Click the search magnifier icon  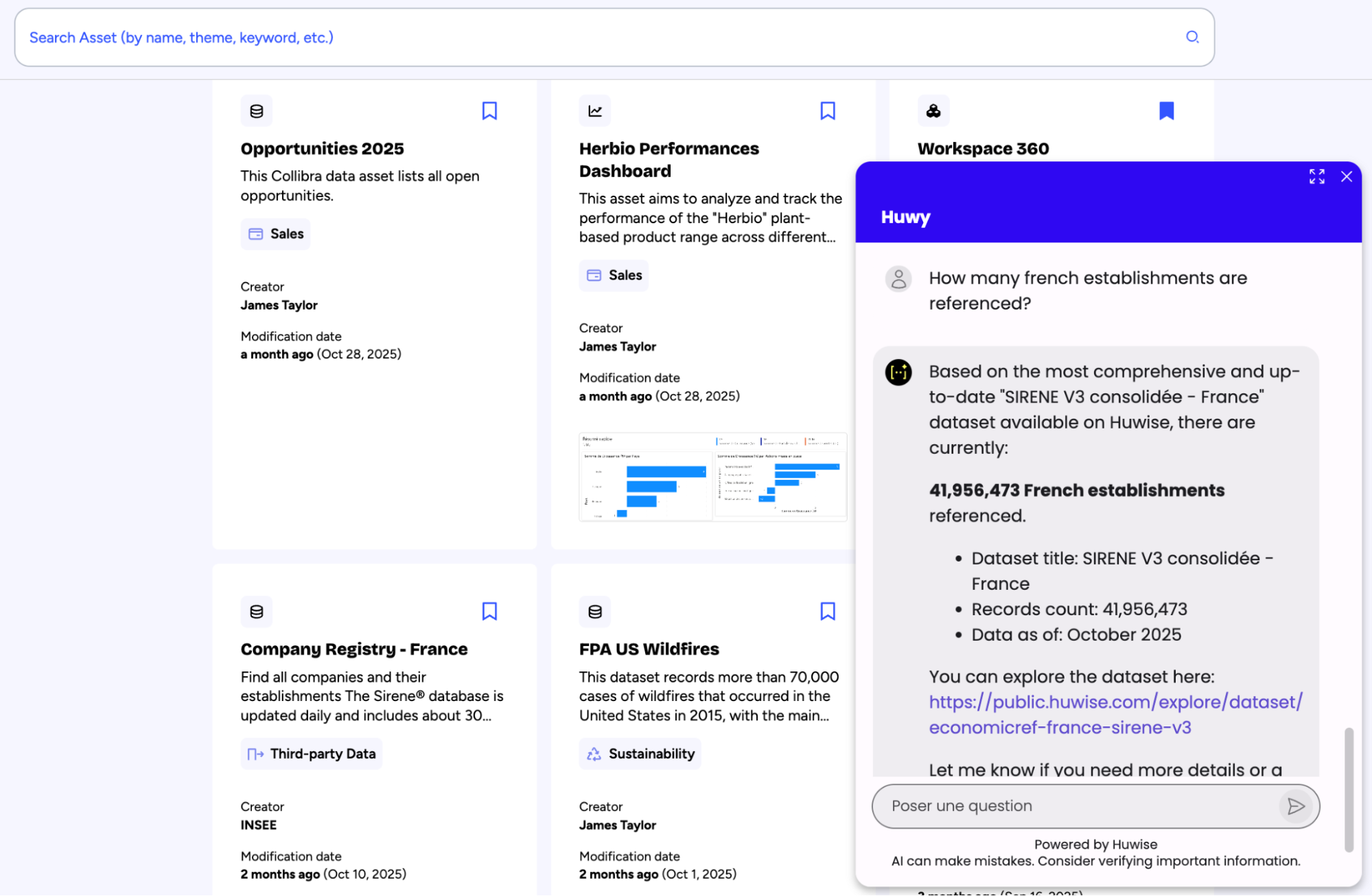tap(1192, 37)
